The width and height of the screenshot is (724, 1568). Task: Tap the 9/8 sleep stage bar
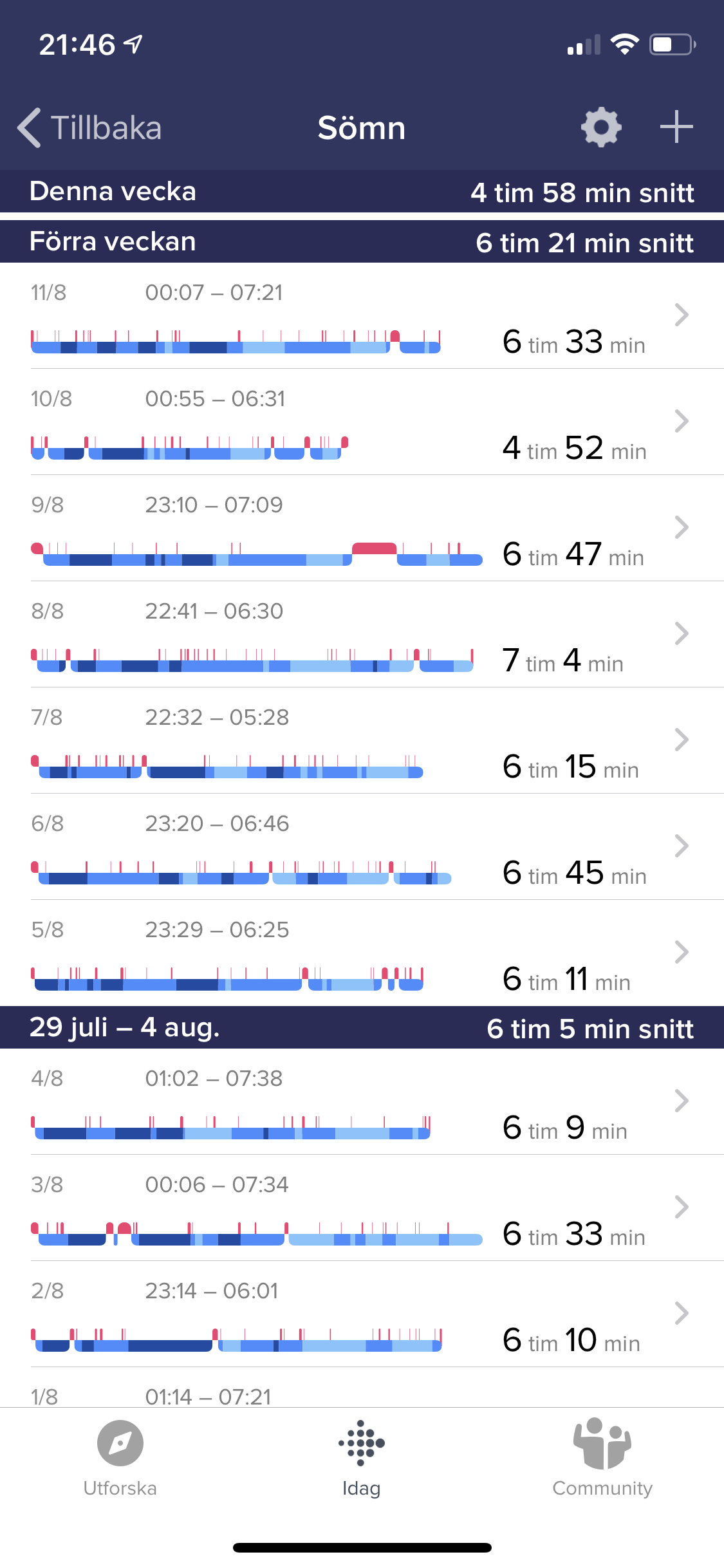(x=257, y=554)
